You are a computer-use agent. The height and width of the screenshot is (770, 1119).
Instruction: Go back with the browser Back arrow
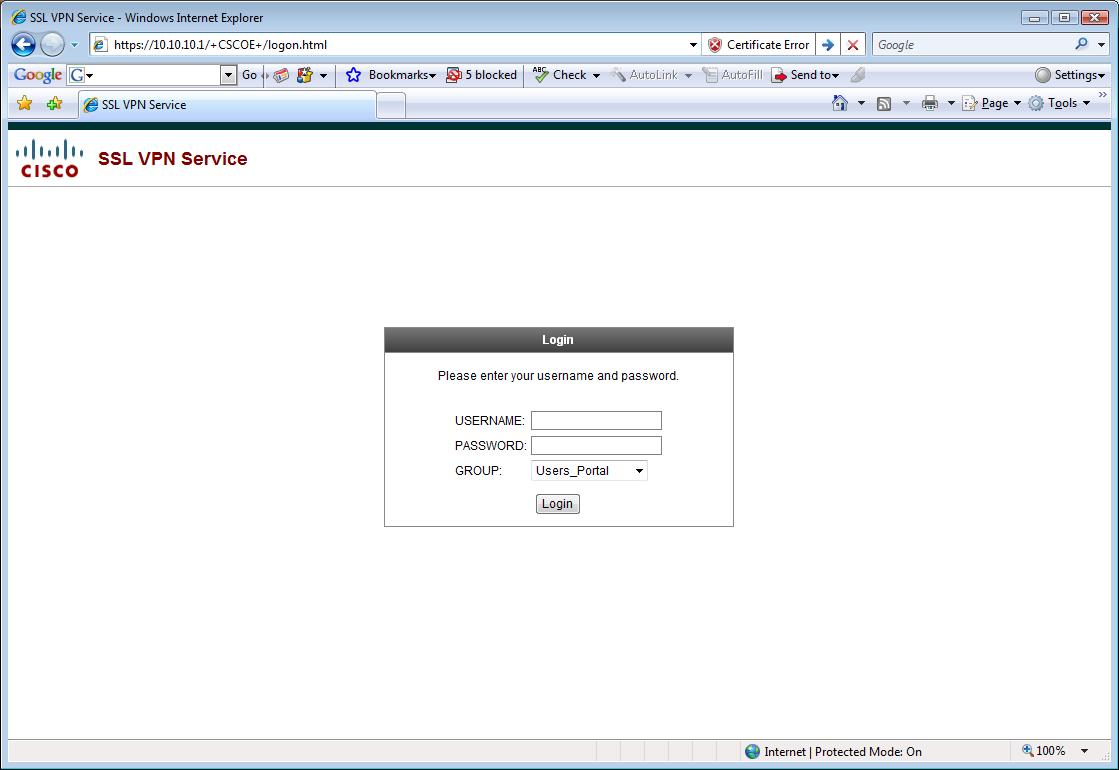23,44
